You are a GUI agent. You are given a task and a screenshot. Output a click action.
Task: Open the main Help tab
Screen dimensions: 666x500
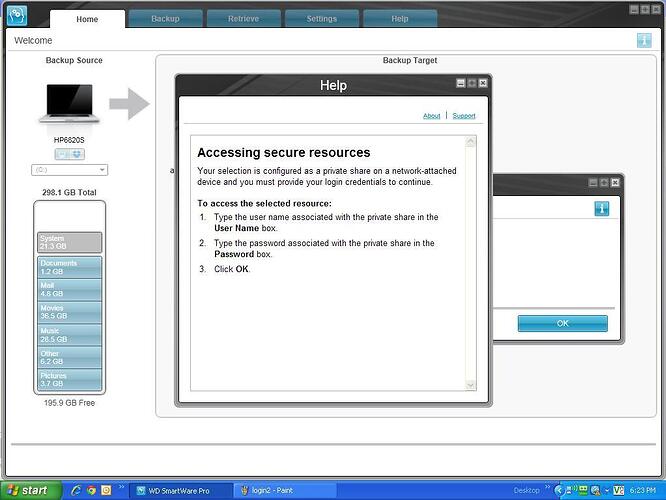tap(400, 19)
